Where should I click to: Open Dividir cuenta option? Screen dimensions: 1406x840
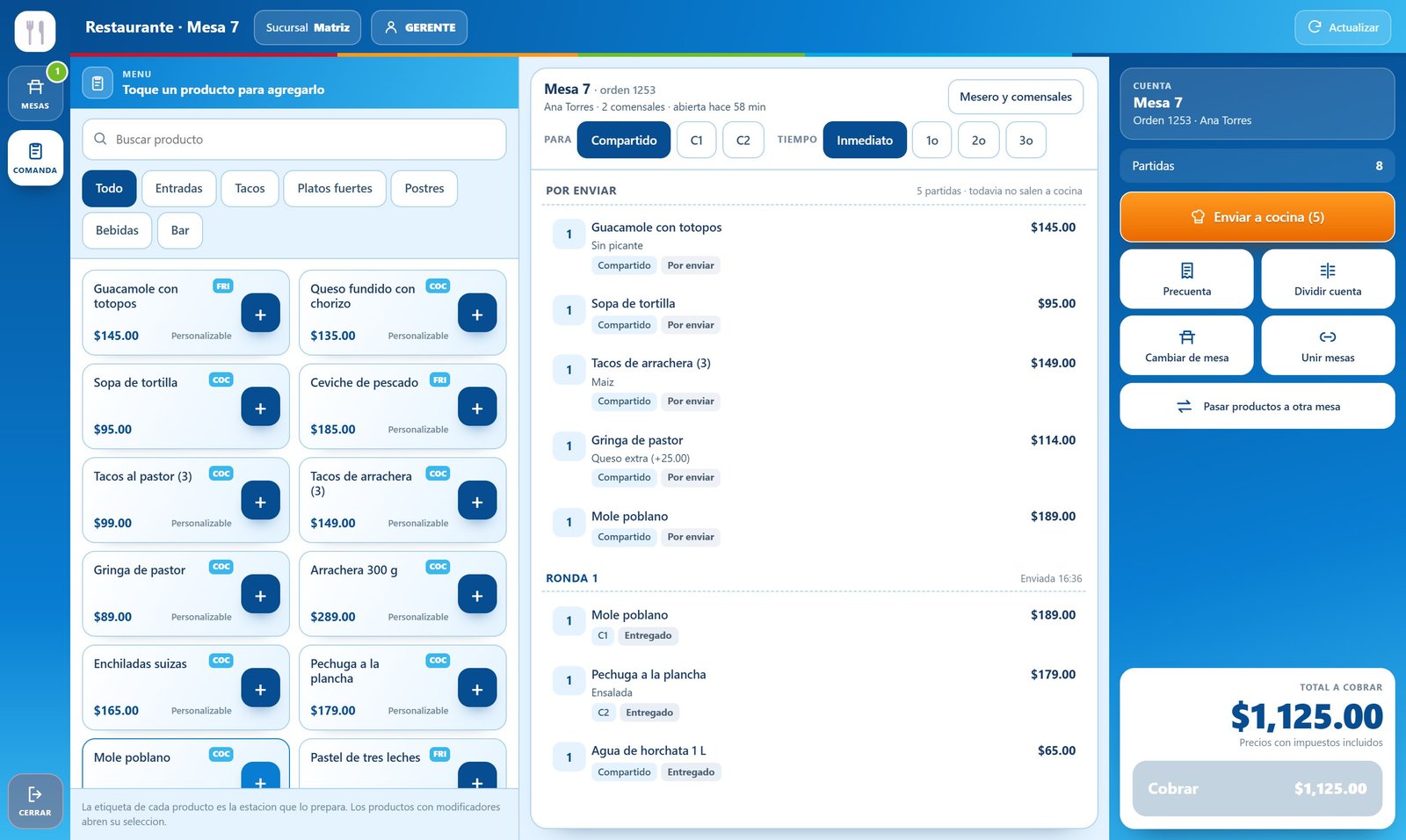(x=1328, y=279)
